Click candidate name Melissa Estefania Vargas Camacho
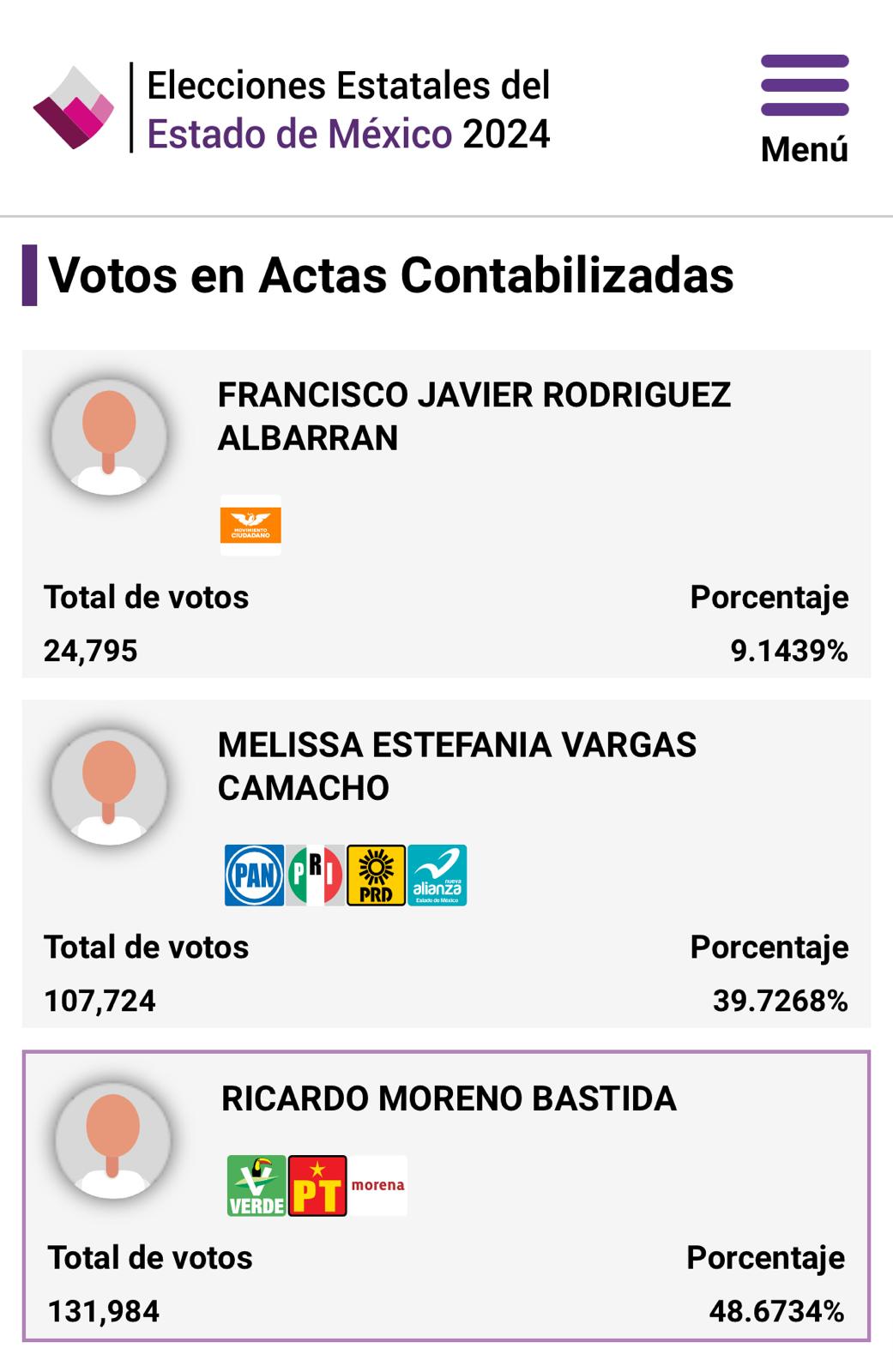The image size is (893, 1372). 457,766
